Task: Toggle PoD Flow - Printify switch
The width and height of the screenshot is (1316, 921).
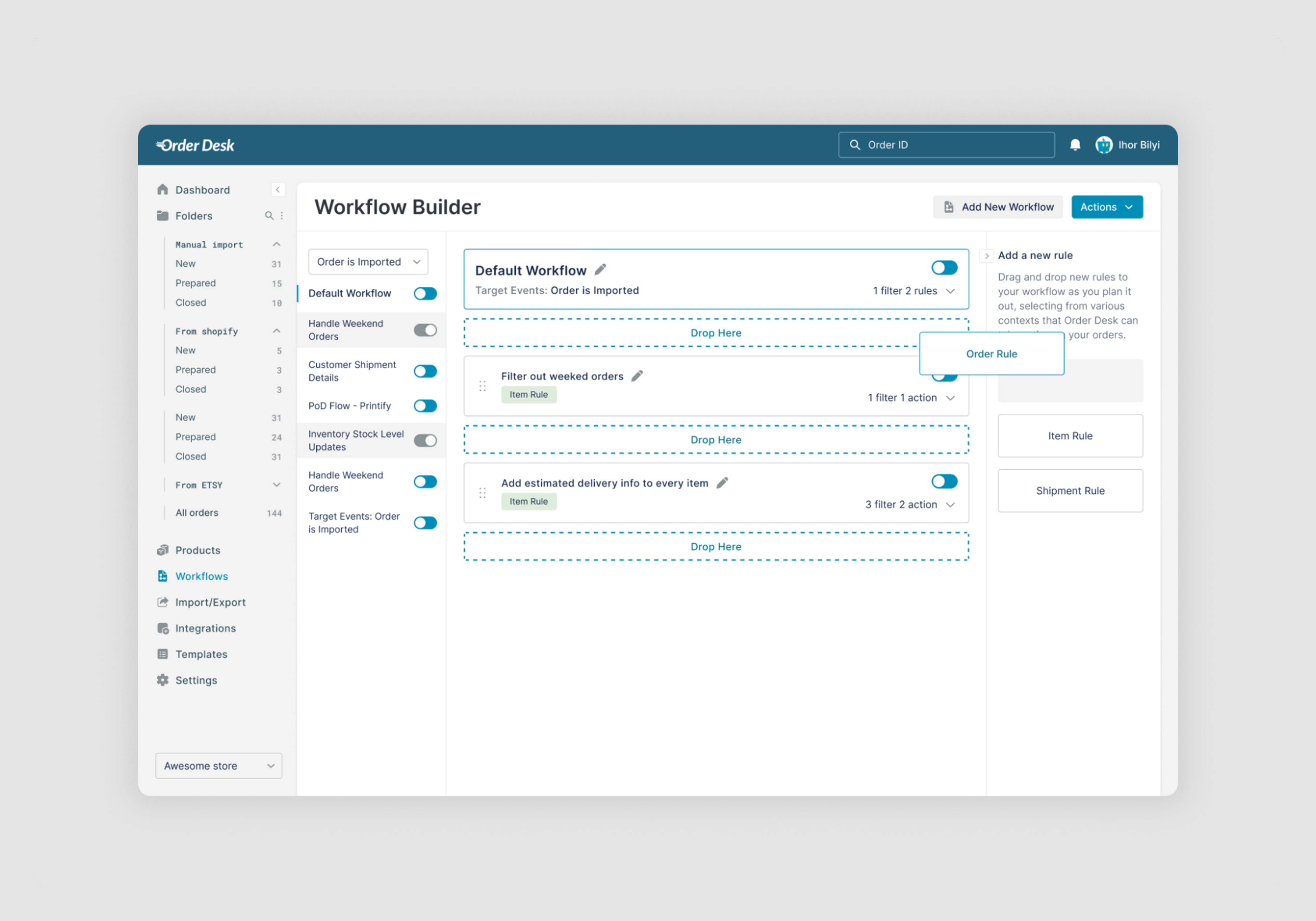Action: [x=425, y=406]
